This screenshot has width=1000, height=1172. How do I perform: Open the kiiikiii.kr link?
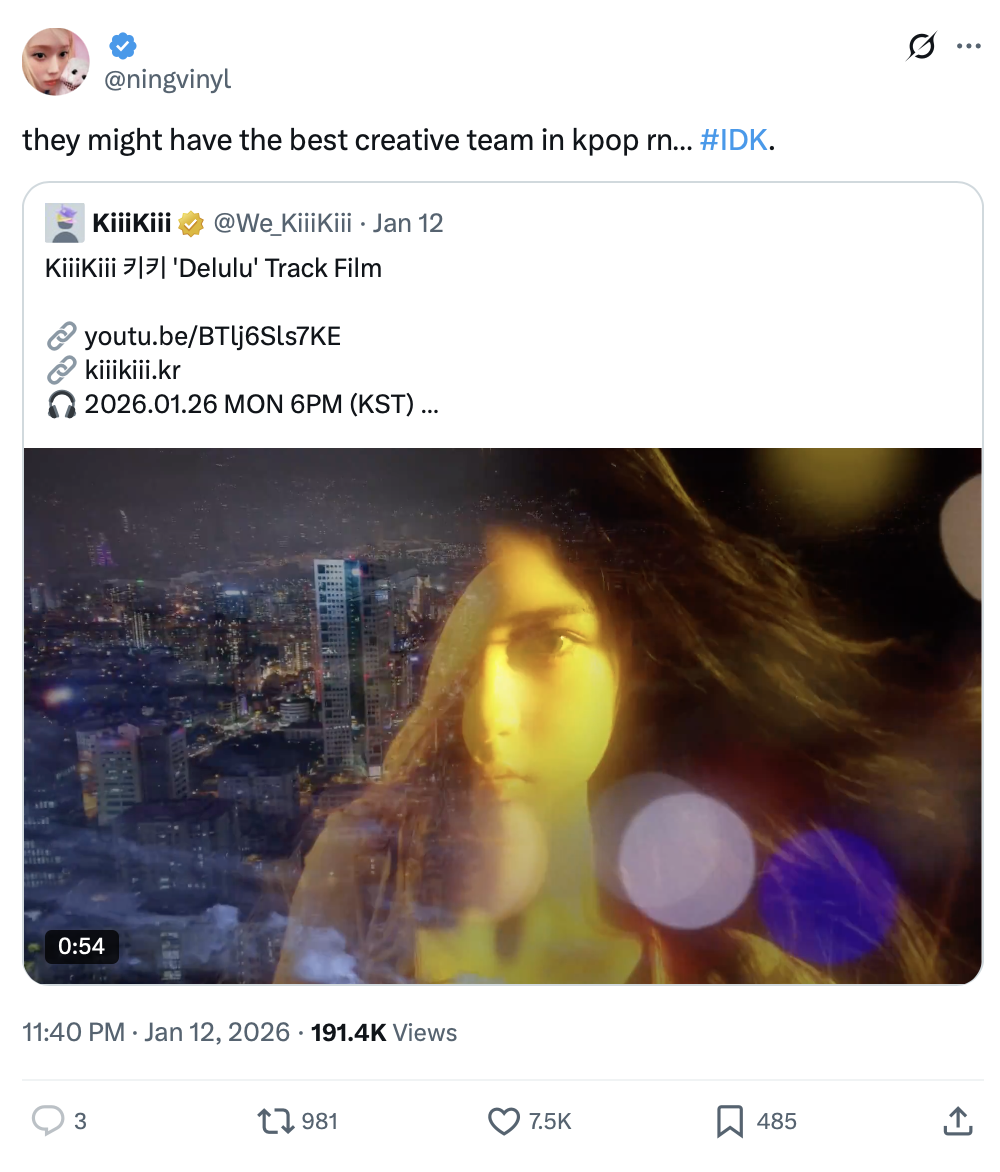(132, 370)
